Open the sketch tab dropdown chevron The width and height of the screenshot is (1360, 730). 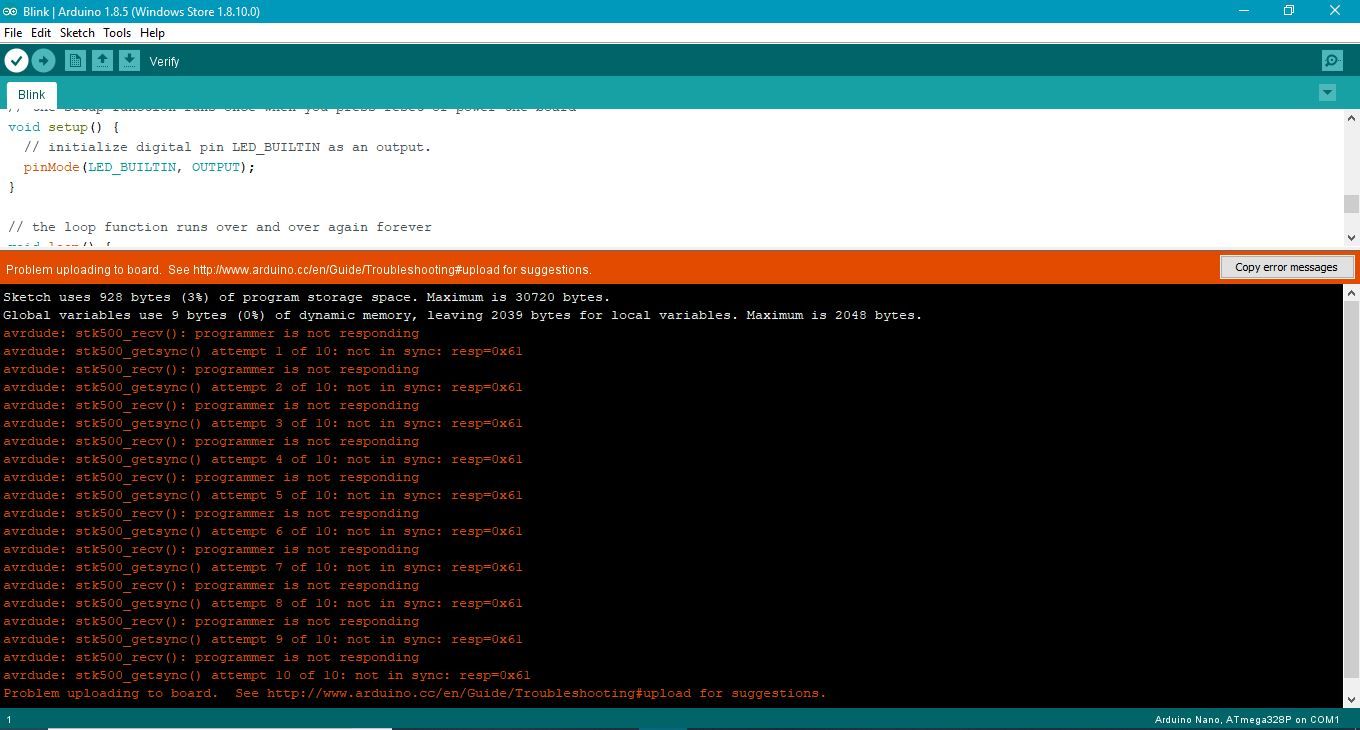point(1327,92)
